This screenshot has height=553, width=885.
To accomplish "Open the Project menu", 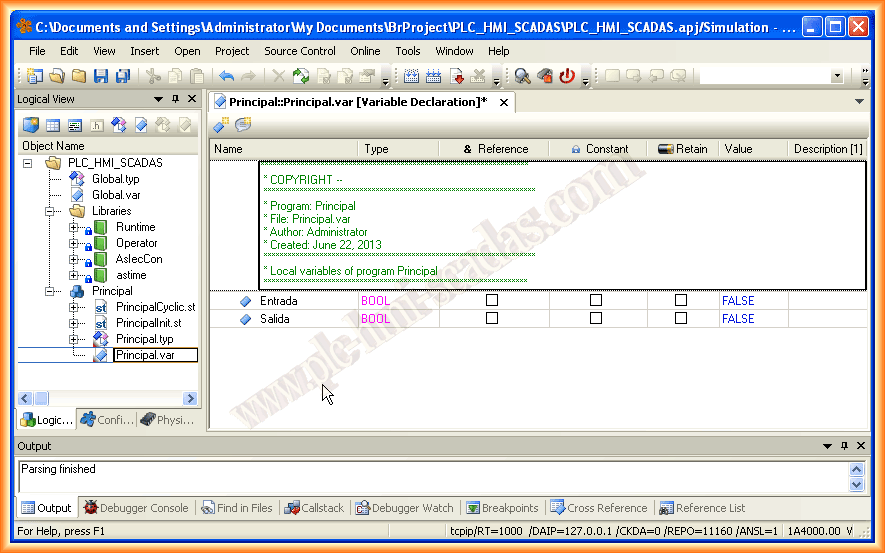I will tap(232, 51).
